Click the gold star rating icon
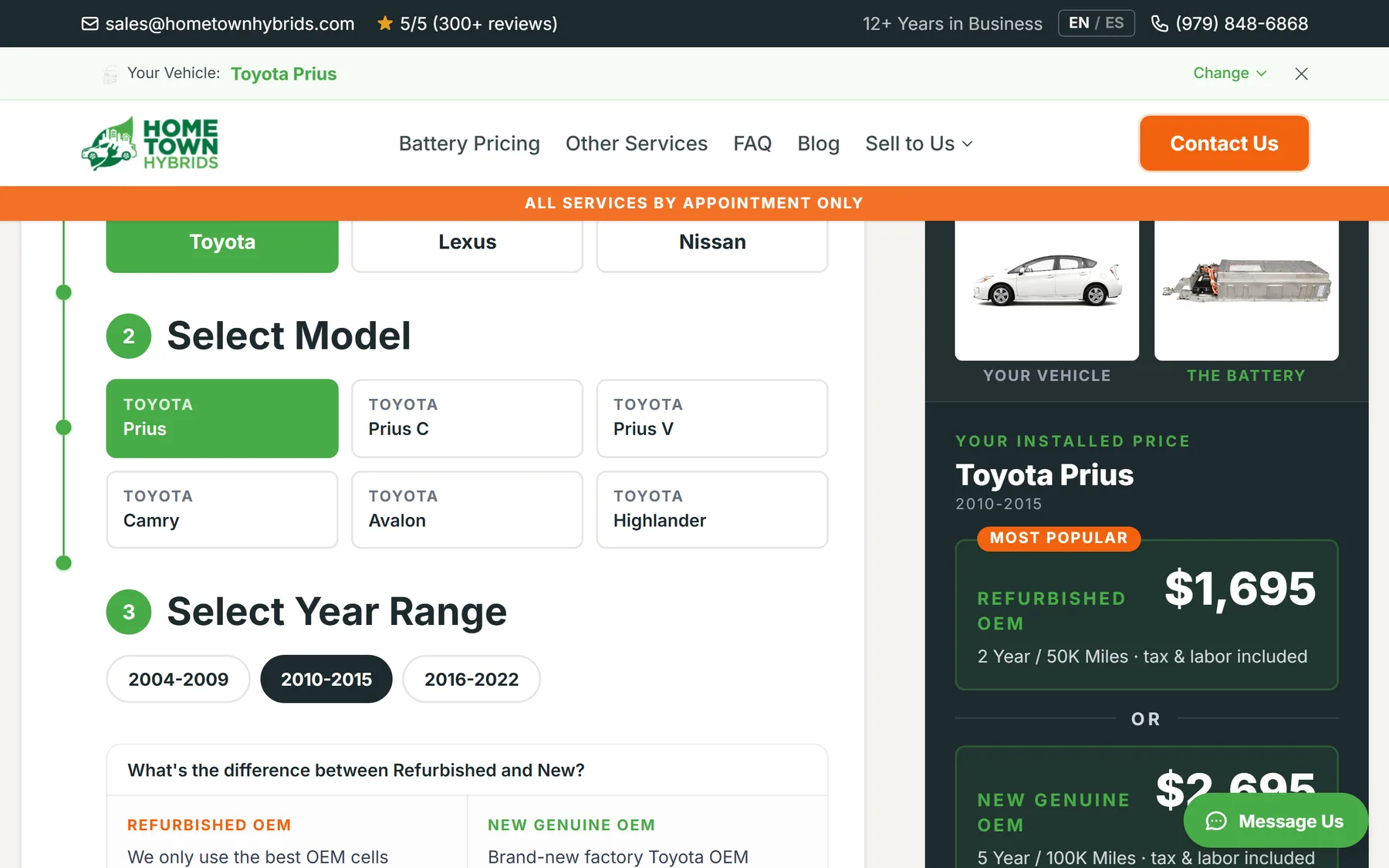This screenshot has height=868, width=1389. tap(384, 23)
